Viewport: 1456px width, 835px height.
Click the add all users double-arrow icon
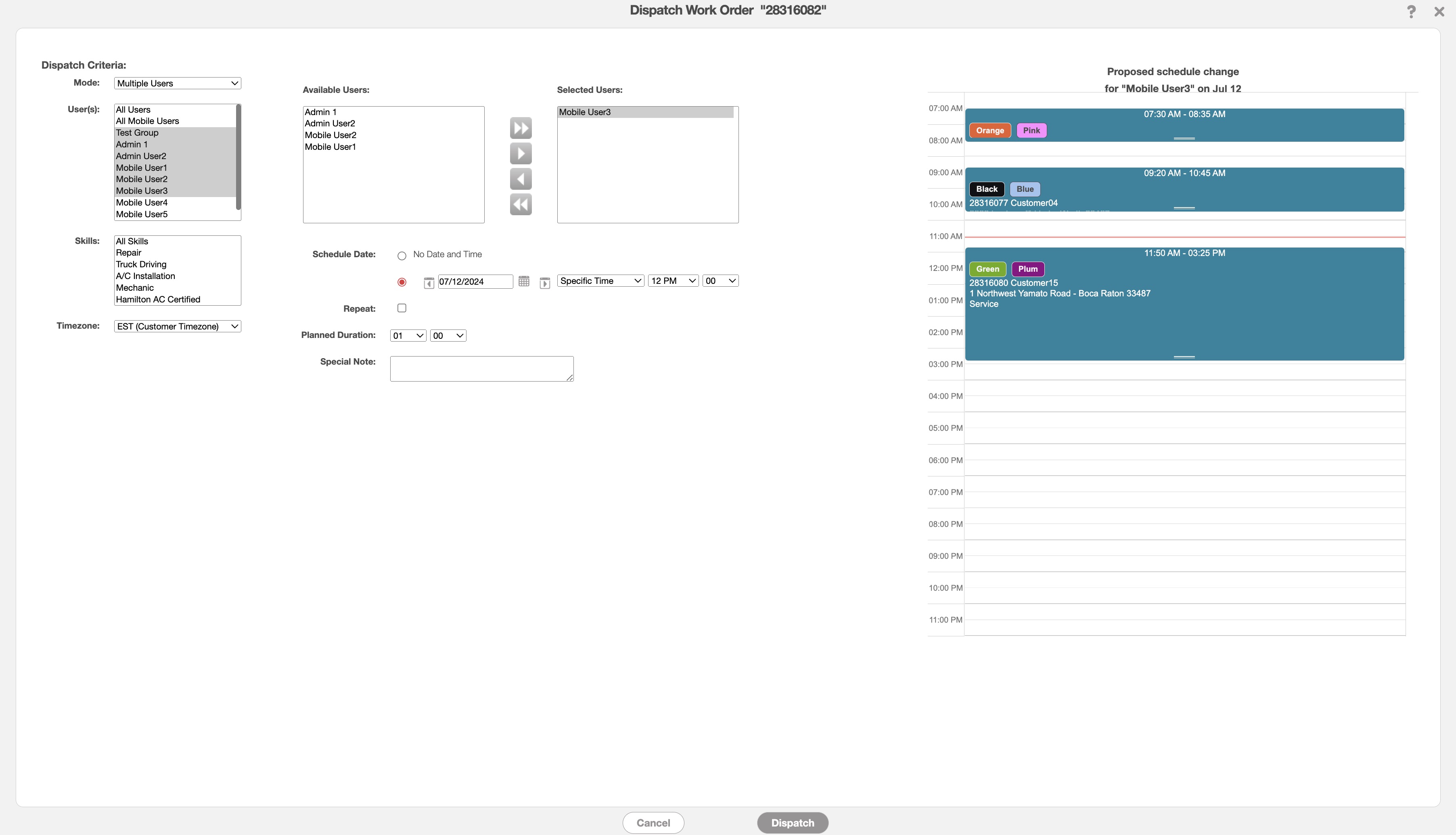[520, 128]
